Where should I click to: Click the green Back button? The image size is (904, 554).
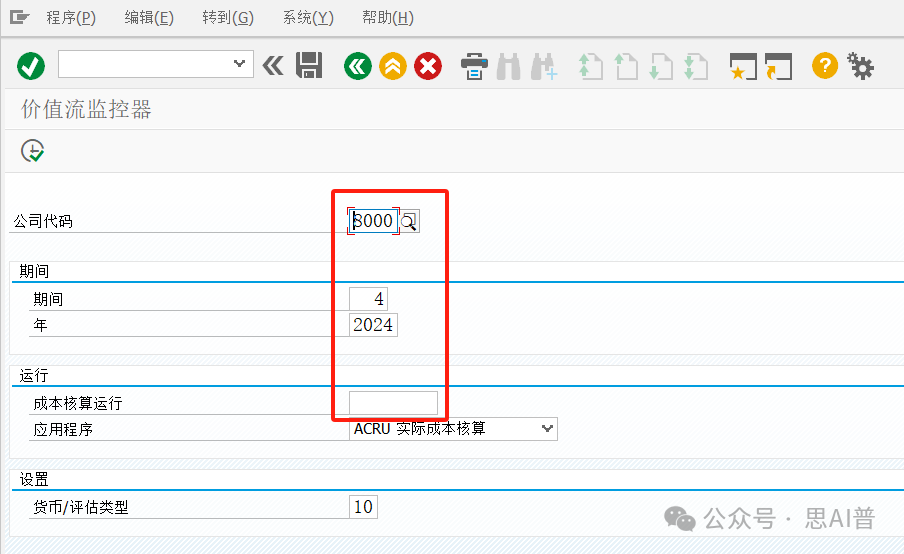(x=358, y=66)
